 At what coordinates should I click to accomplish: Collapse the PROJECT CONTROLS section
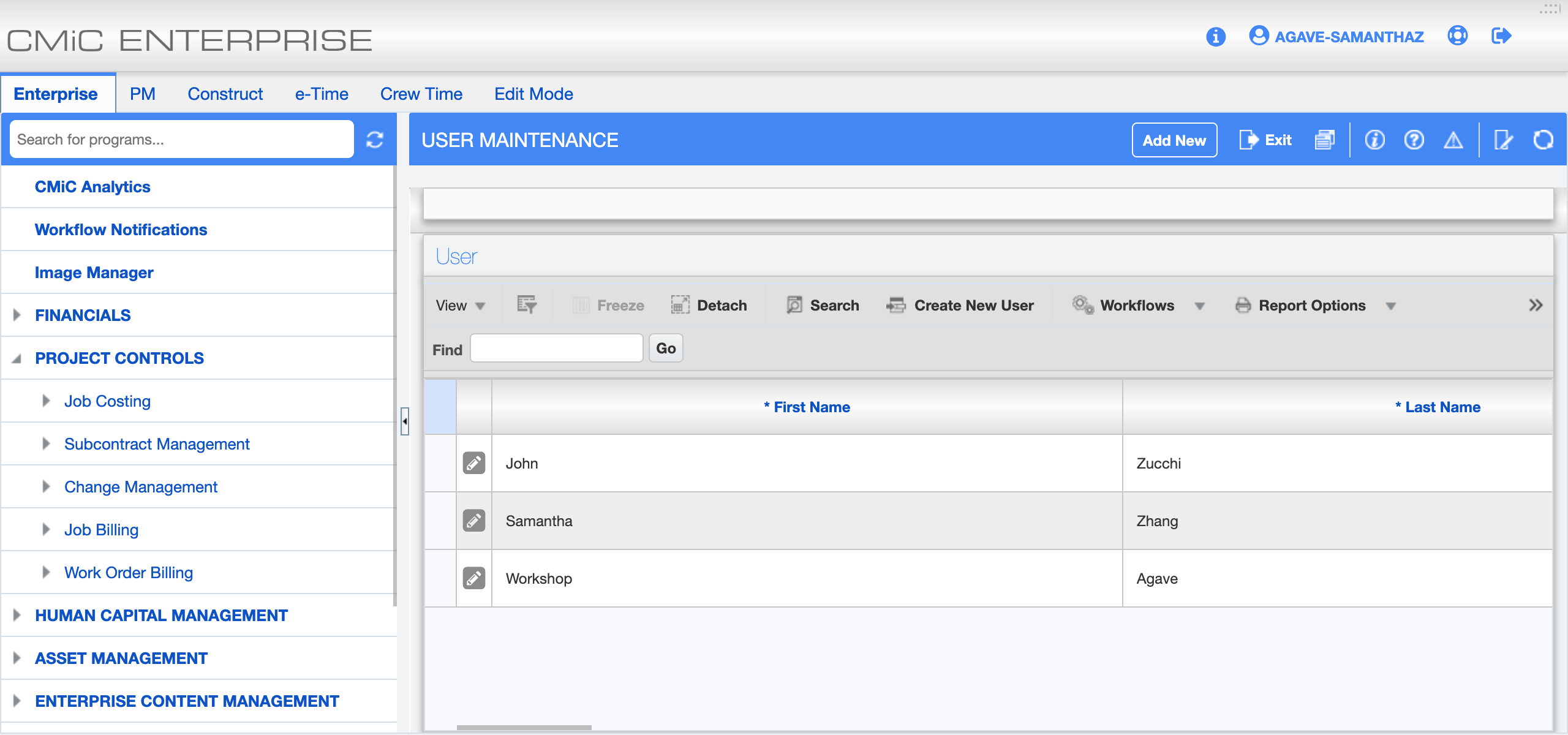click(17, 358)
